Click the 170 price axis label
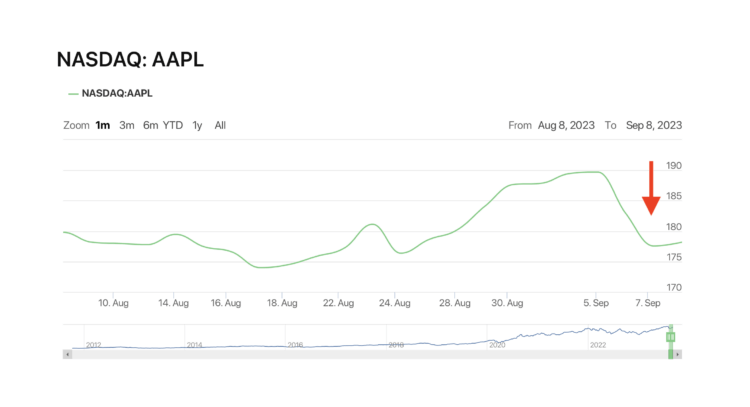This screenshot has height=407, width=750. pyautogui.click(x=674, y=288)
